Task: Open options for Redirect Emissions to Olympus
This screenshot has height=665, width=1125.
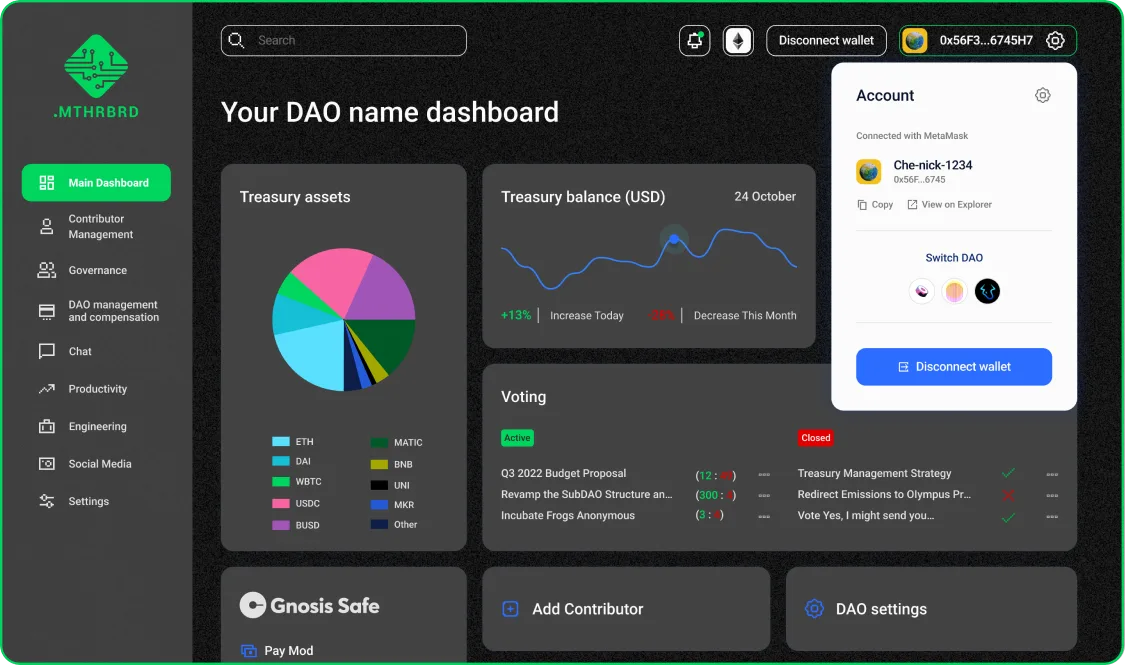Action: point(1052,496)
